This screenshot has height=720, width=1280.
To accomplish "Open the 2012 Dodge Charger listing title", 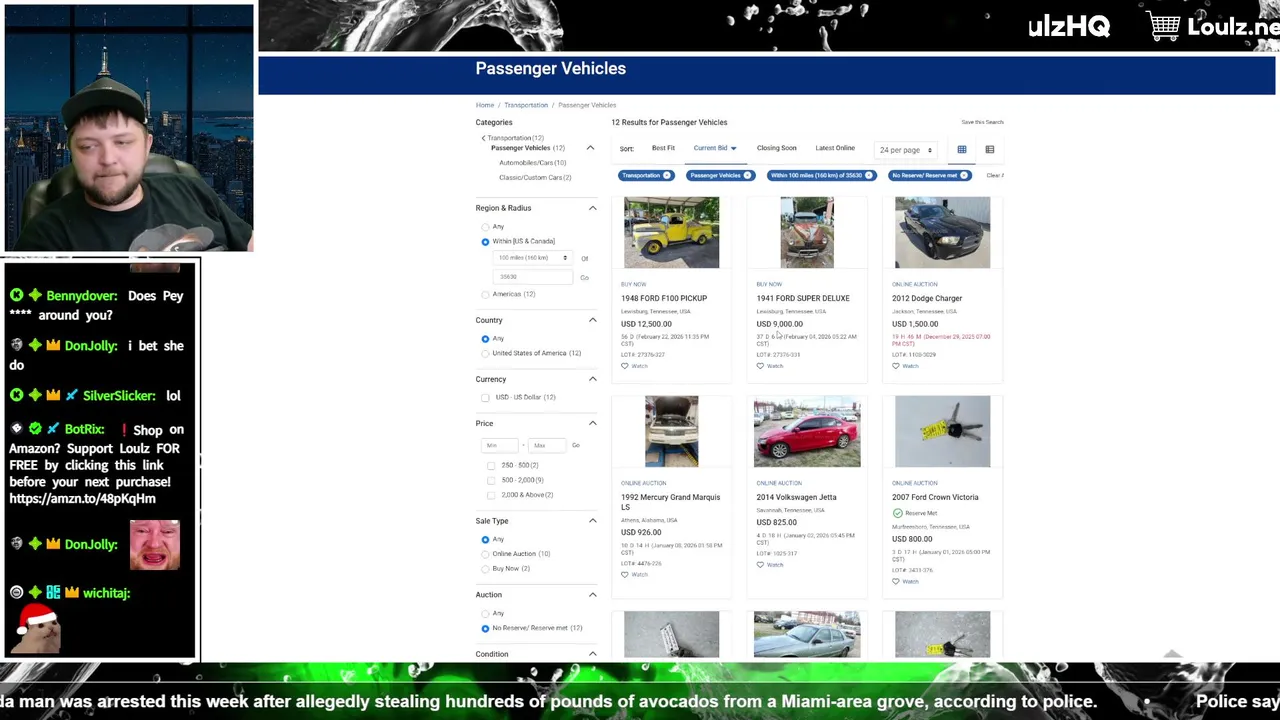I will pyautogui.click(x=927, y=298).
